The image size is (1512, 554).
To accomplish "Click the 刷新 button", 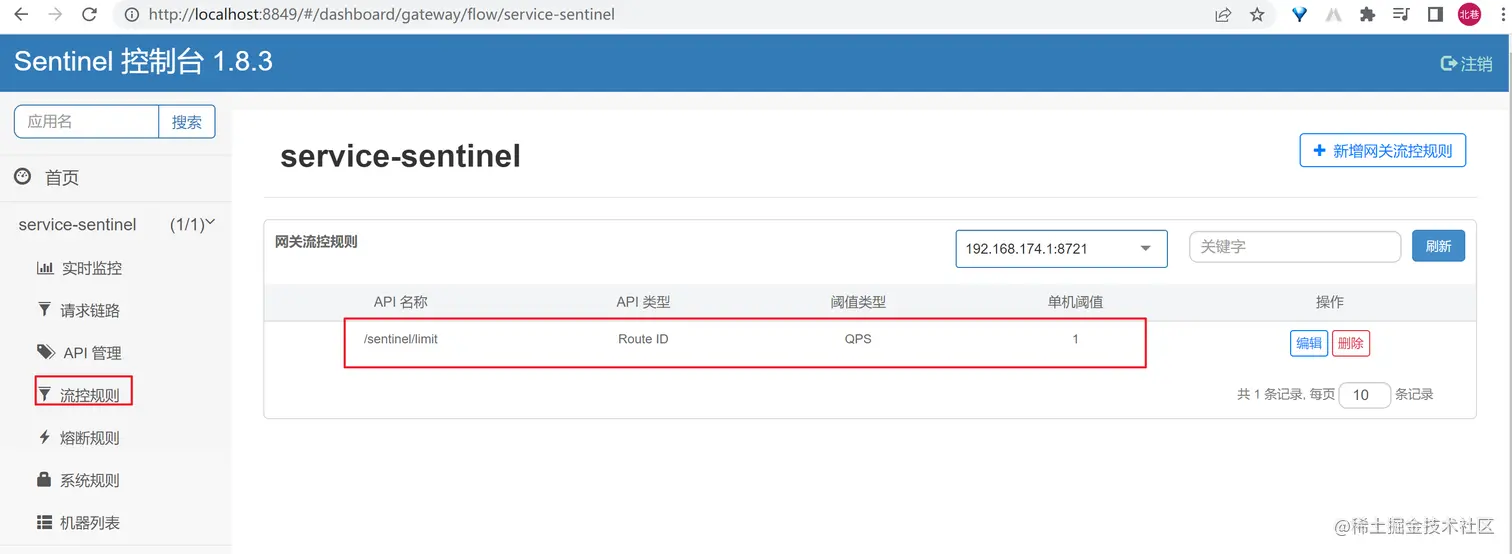I will coord(1438,246).
